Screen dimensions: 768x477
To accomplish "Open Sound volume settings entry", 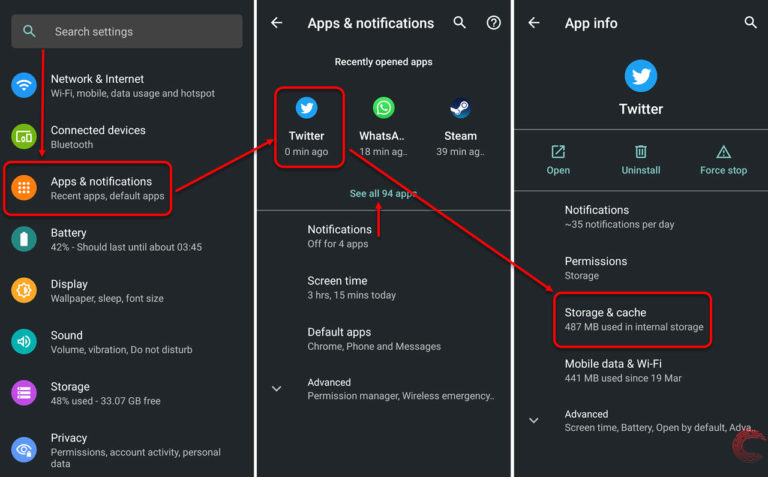I will pyautogui.click(x=121, y=342).
